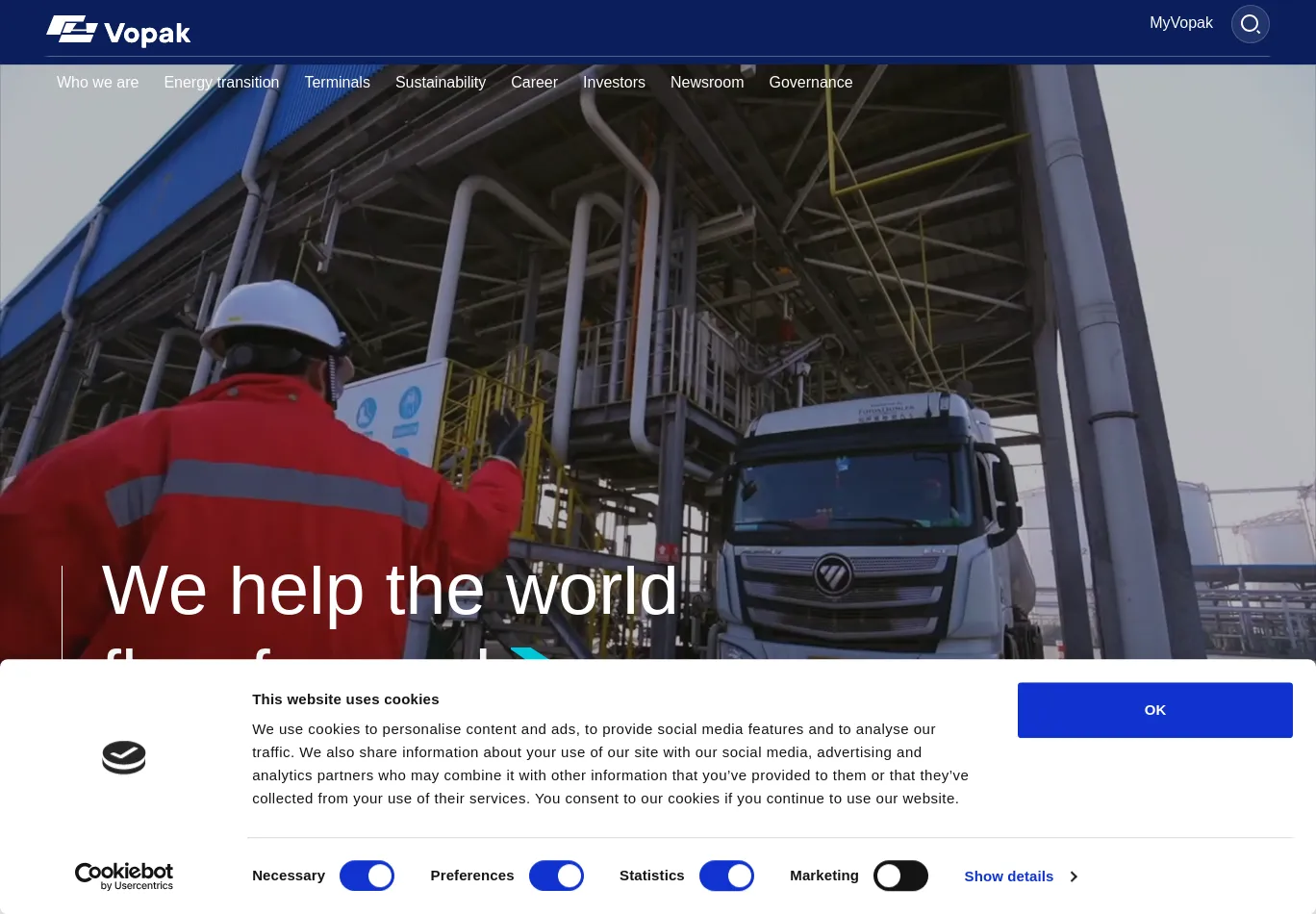The image size is (1316, 914).
Task: Select Sustainability in the navigation bar
Action: [x=441, y=83]
